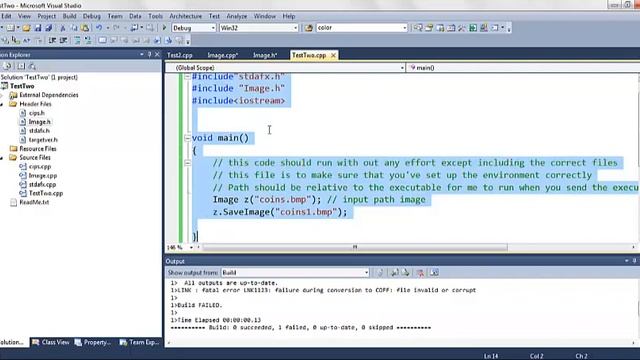The width and height of the screenshot is (640, 360).
Task: Open the Project menu
Action: [x=47, y=16]
